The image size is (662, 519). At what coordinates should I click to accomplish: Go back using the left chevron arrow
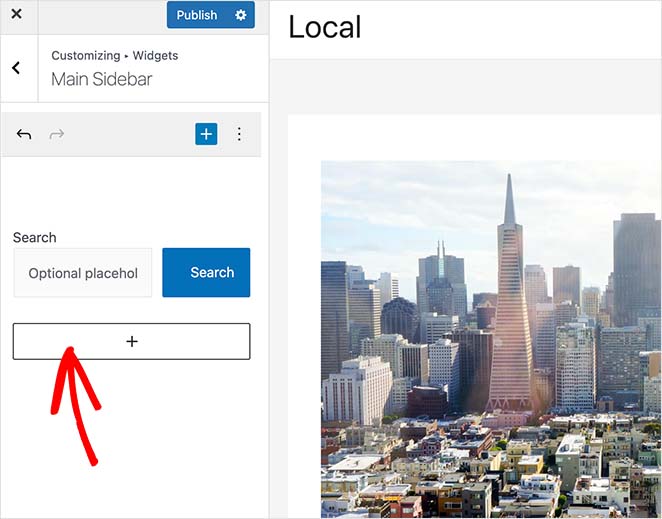click(x=17, y=68)
